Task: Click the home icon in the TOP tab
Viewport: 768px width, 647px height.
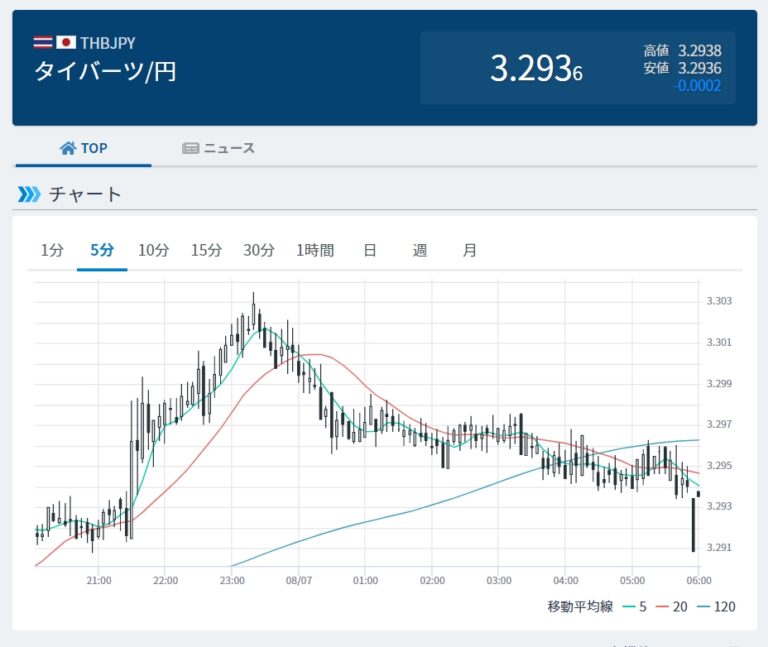Action: pos(68,148)
